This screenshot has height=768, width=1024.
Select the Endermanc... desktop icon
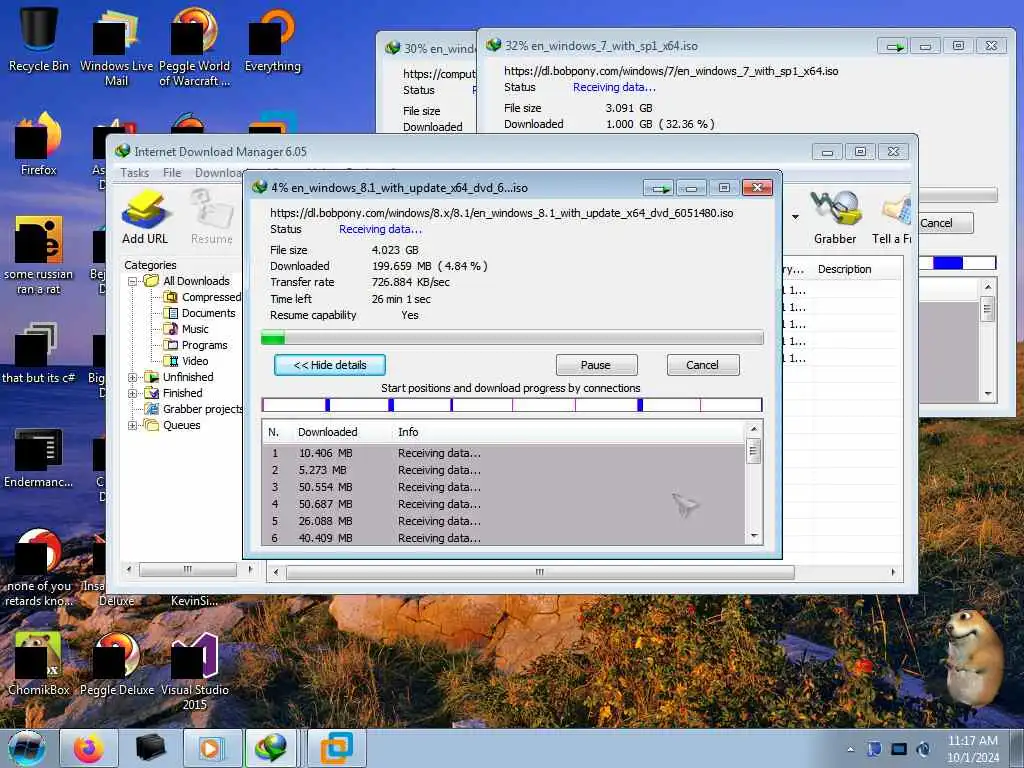(x=39, y=458)
